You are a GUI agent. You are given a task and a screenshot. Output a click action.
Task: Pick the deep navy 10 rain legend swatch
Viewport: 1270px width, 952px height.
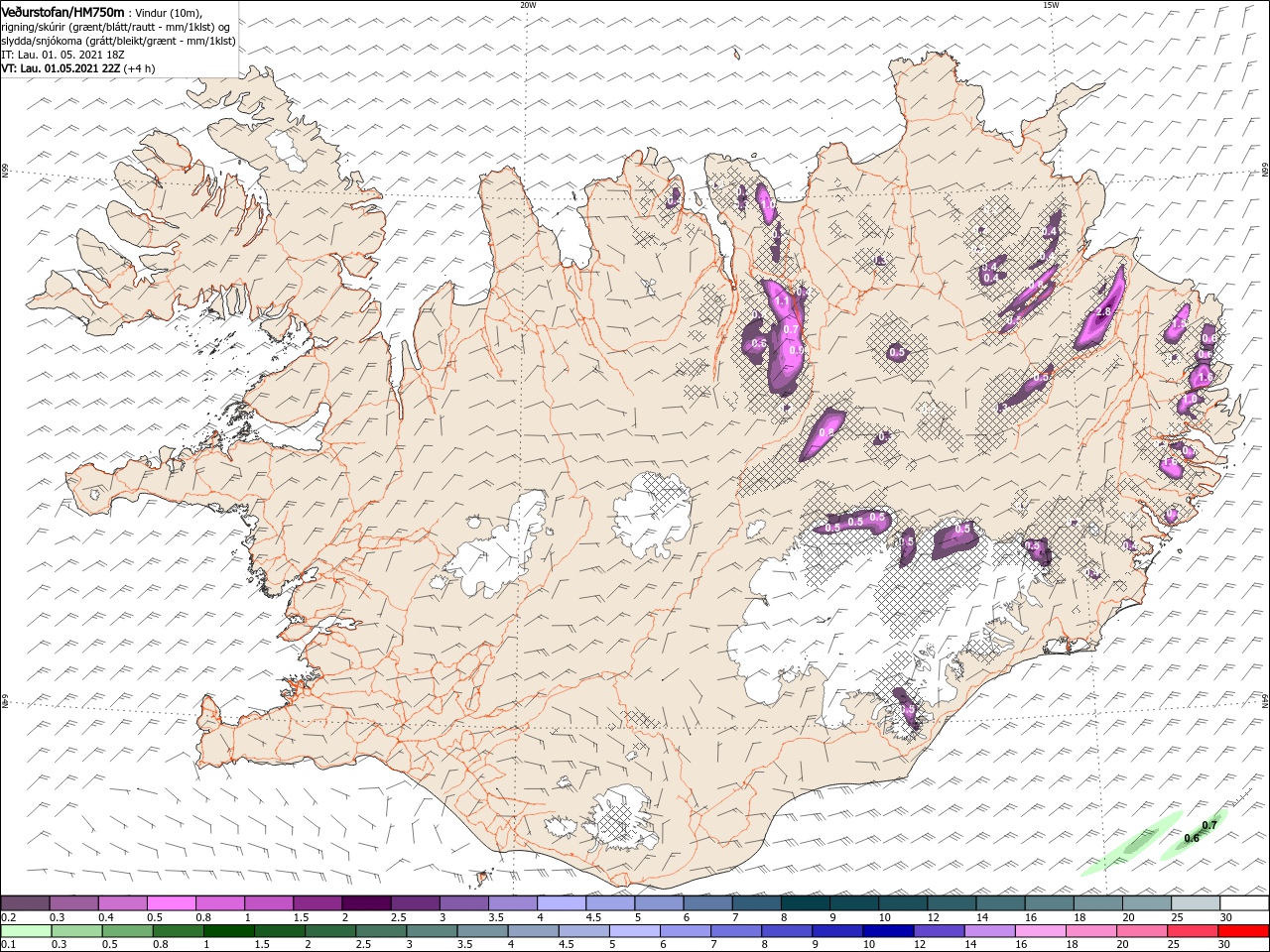point(888,931)
